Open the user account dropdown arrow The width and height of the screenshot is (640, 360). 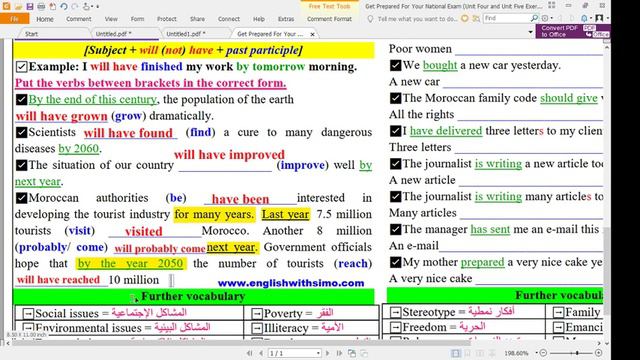point(607,18)
